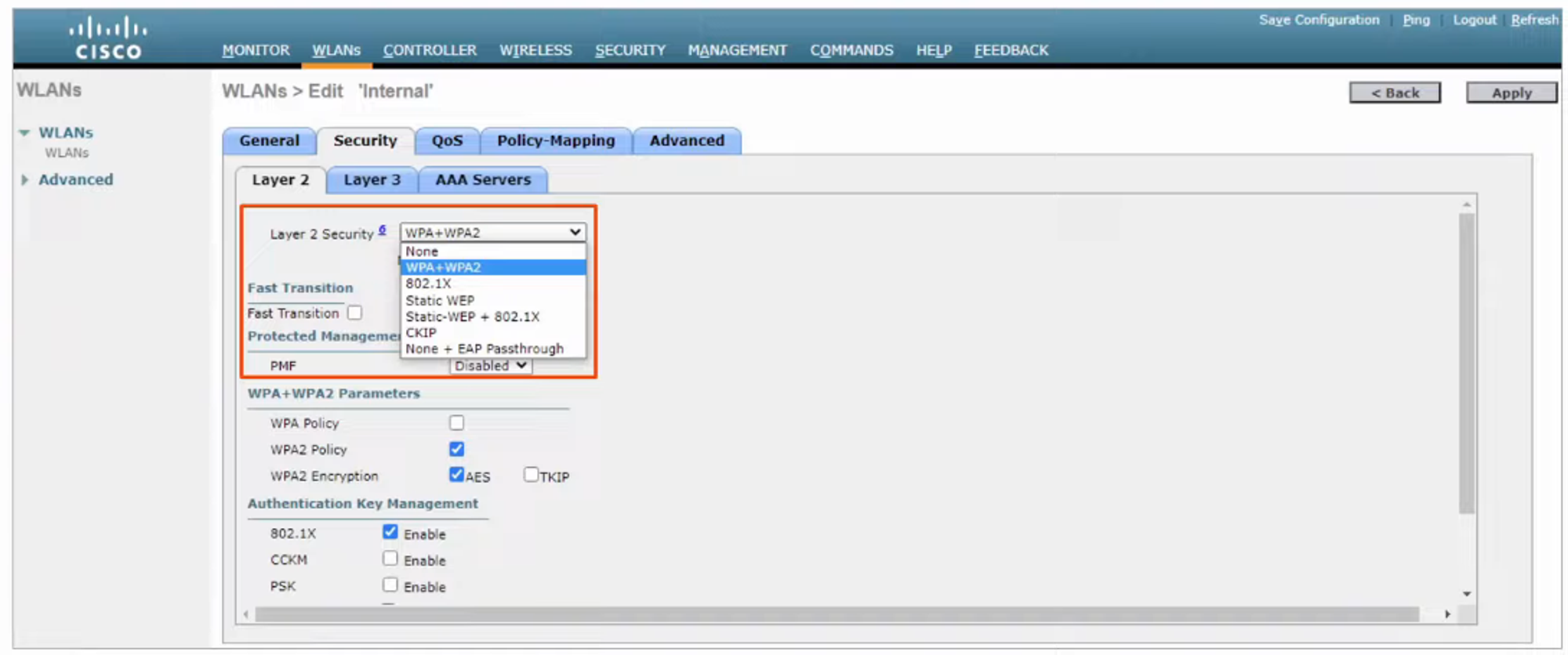Enable the Fast Transition checkbox

point(355,313)
